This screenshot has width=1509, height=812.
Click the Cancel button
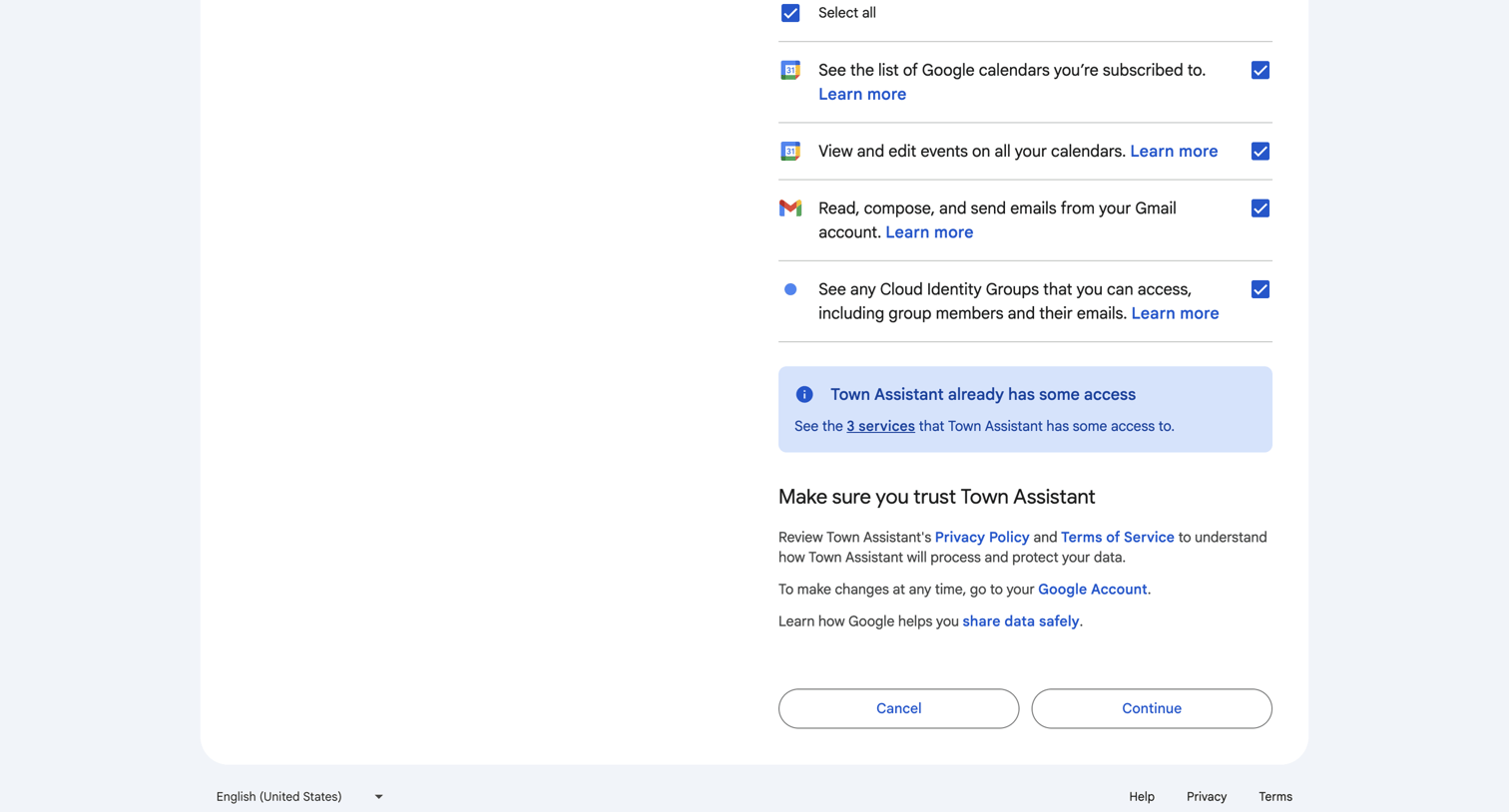coord(898,708)
